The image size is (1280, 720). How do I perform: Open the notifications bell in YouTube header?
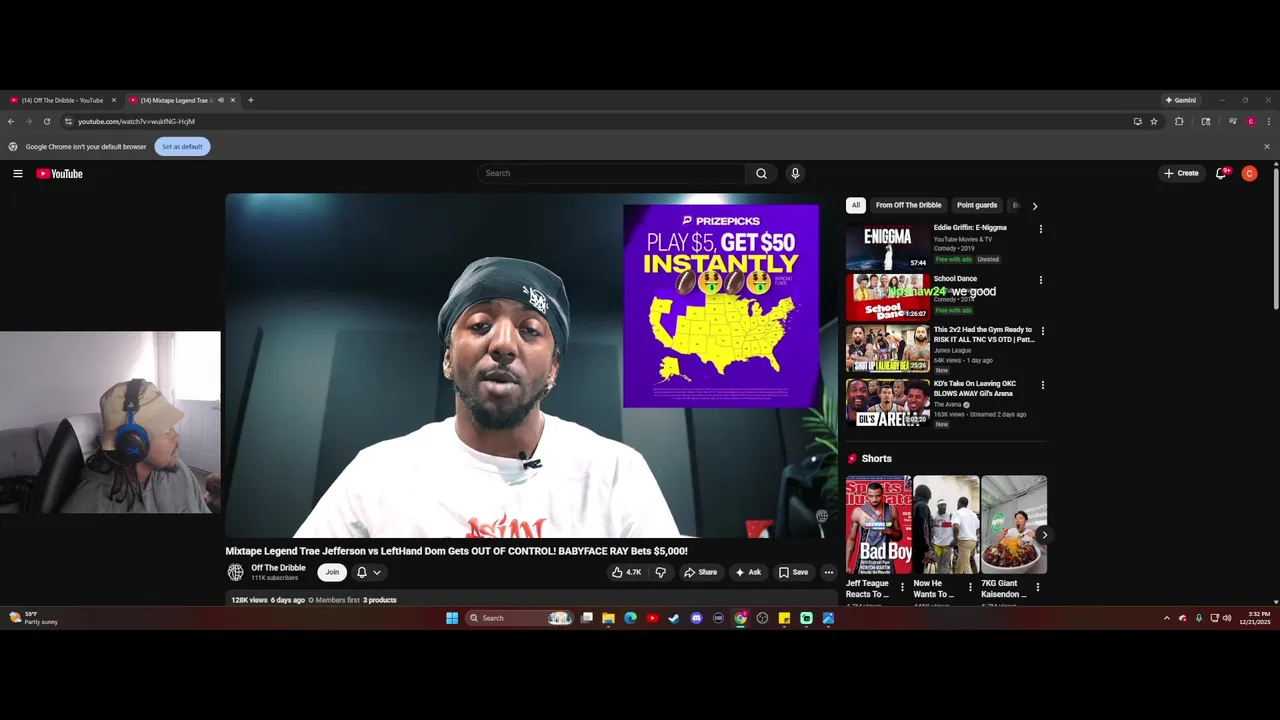tap(1221, 173)
